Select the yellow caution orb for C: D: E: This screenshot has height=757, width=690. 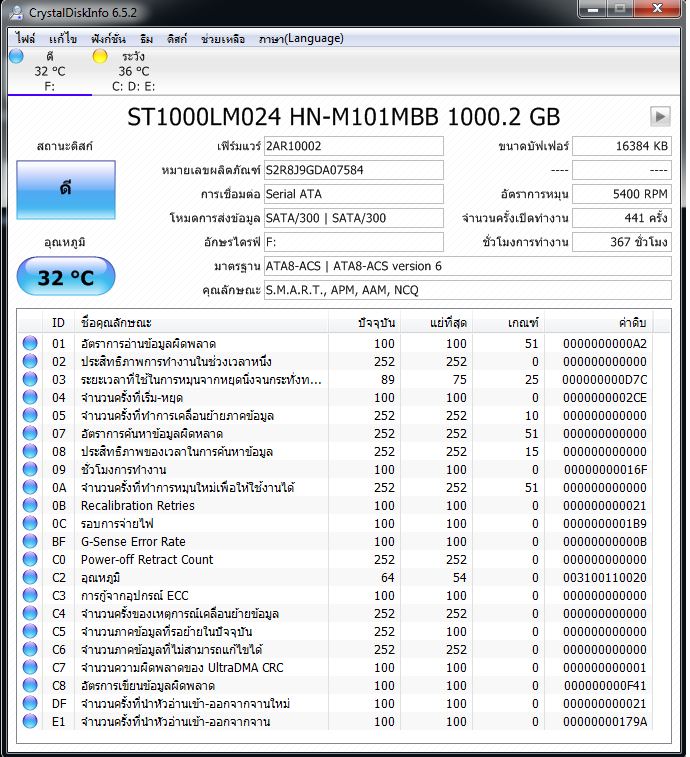(x=100, y=56)
